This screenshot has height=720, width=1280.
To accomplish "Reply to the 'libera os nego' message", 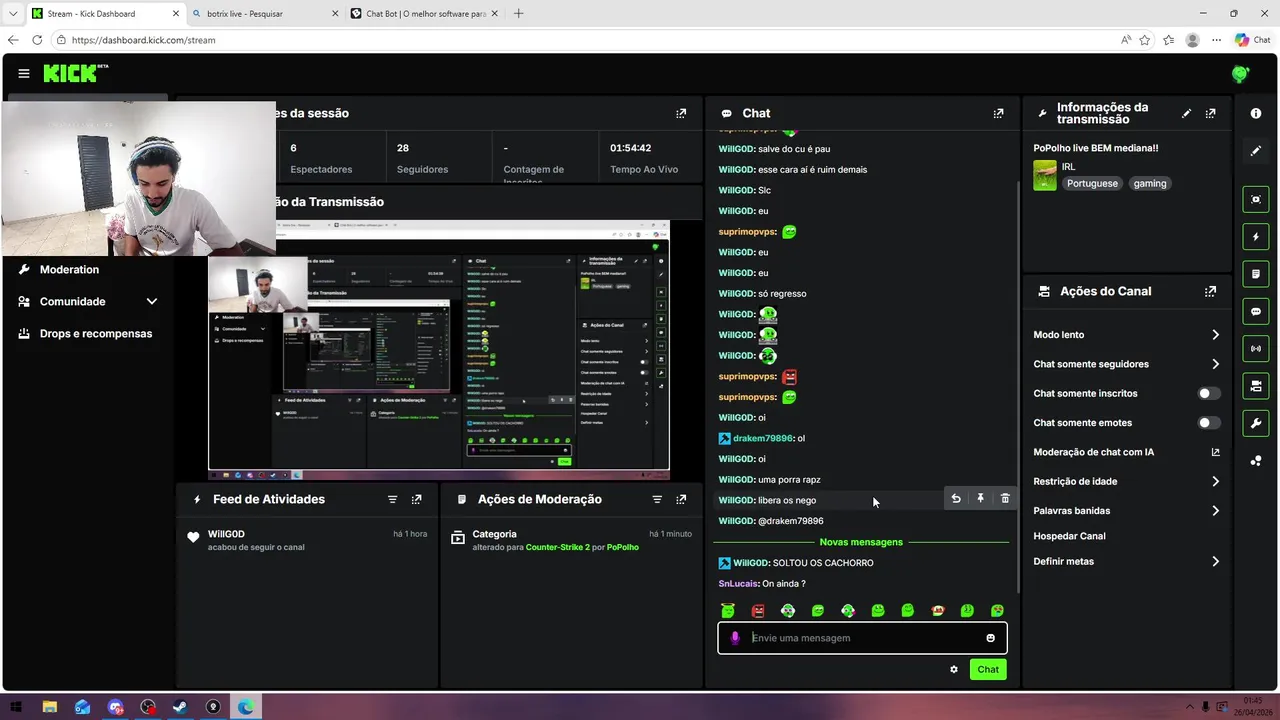I will click(956, 499).
